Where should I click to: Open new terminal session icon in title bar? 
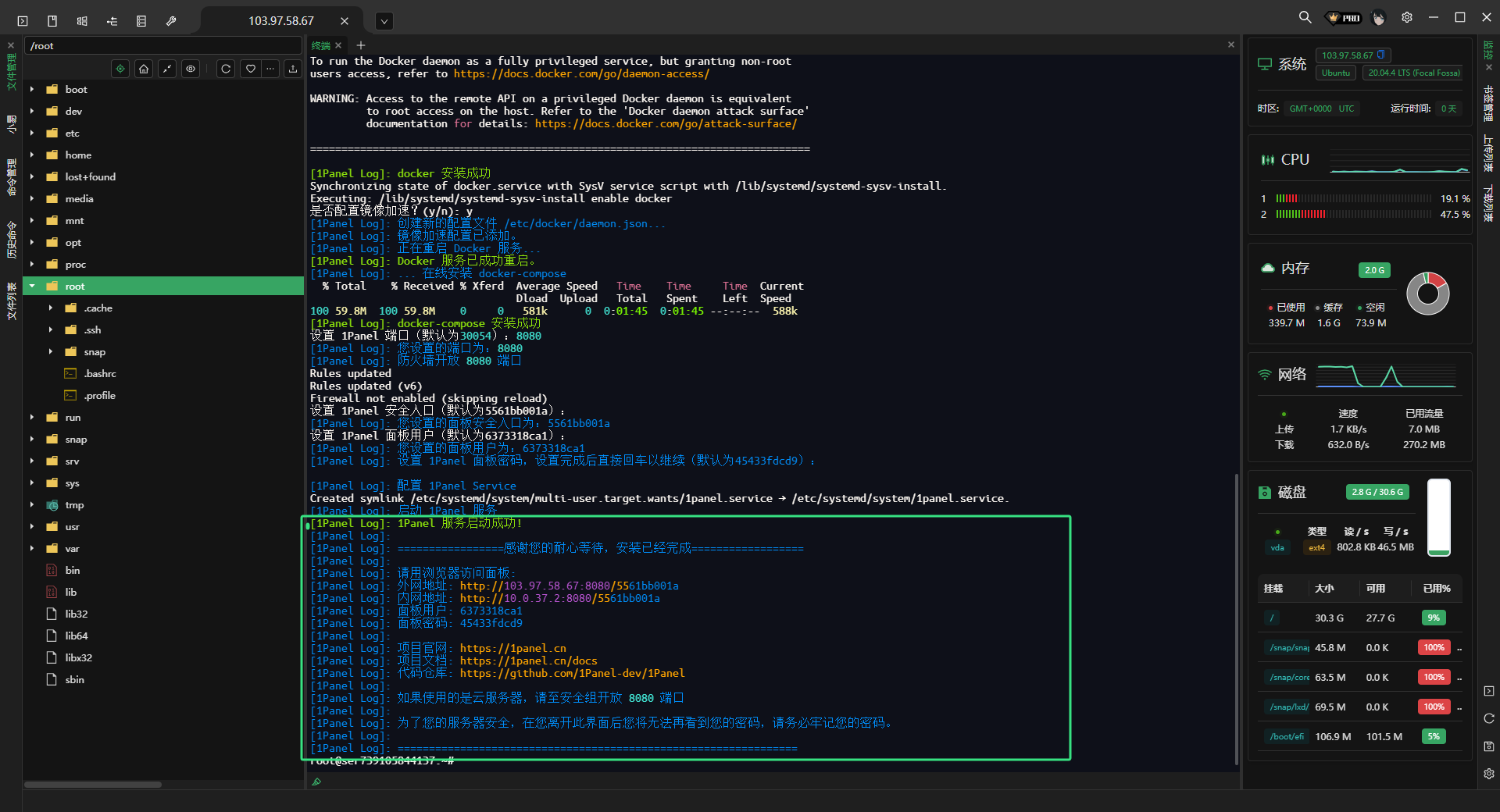coord(23,21)
